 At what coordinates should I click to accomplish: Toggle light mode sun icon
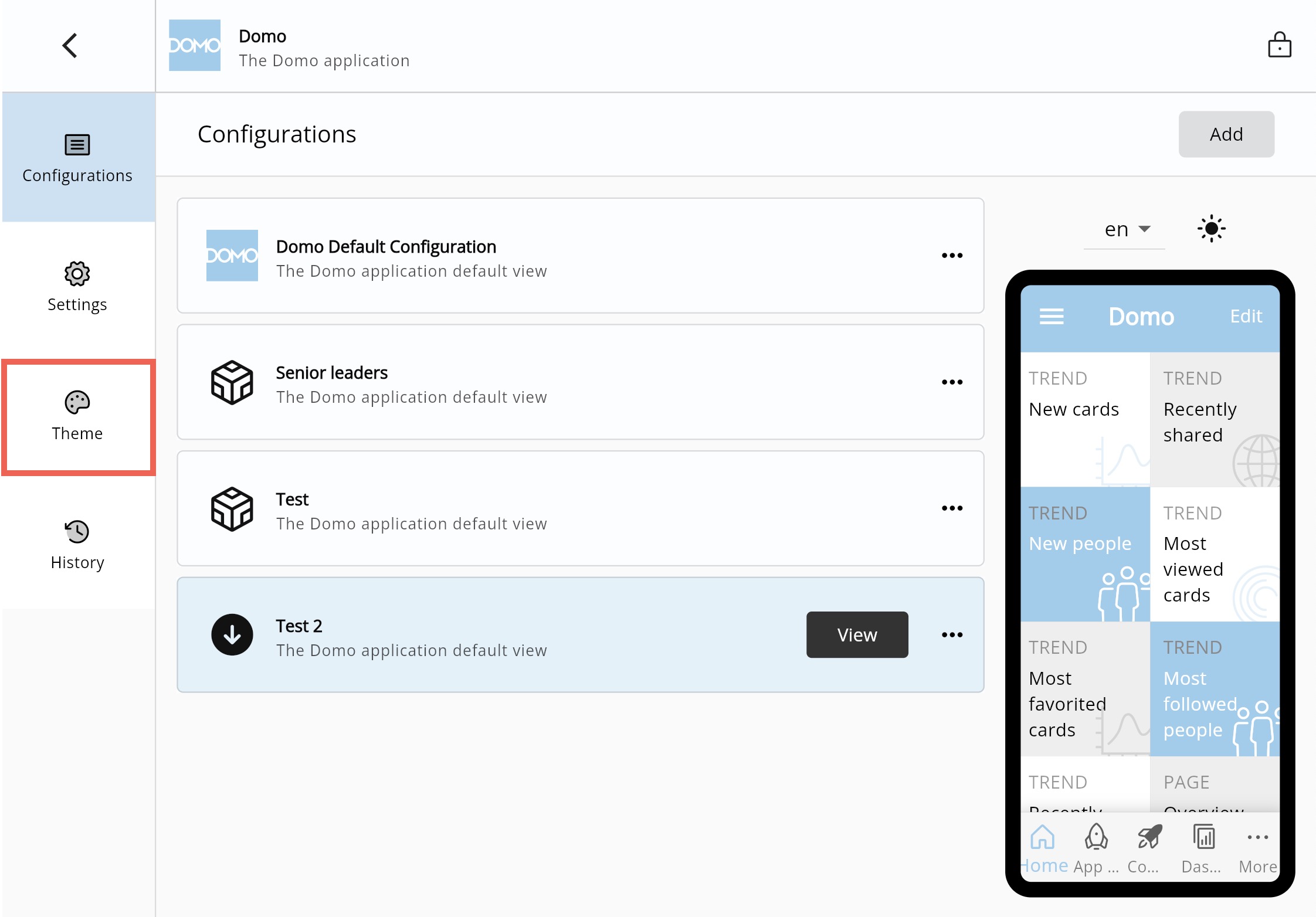(x=1212, y=229)
